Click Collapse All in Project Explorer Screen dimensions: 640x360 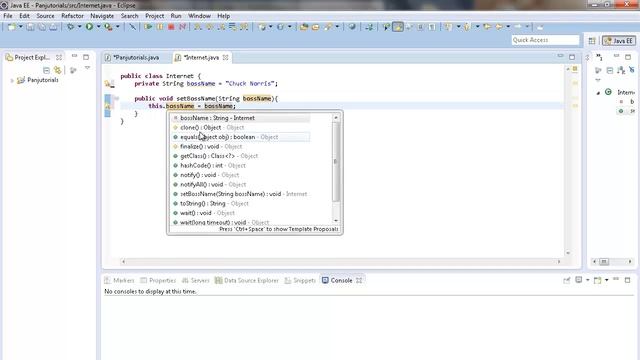[46, 70]
